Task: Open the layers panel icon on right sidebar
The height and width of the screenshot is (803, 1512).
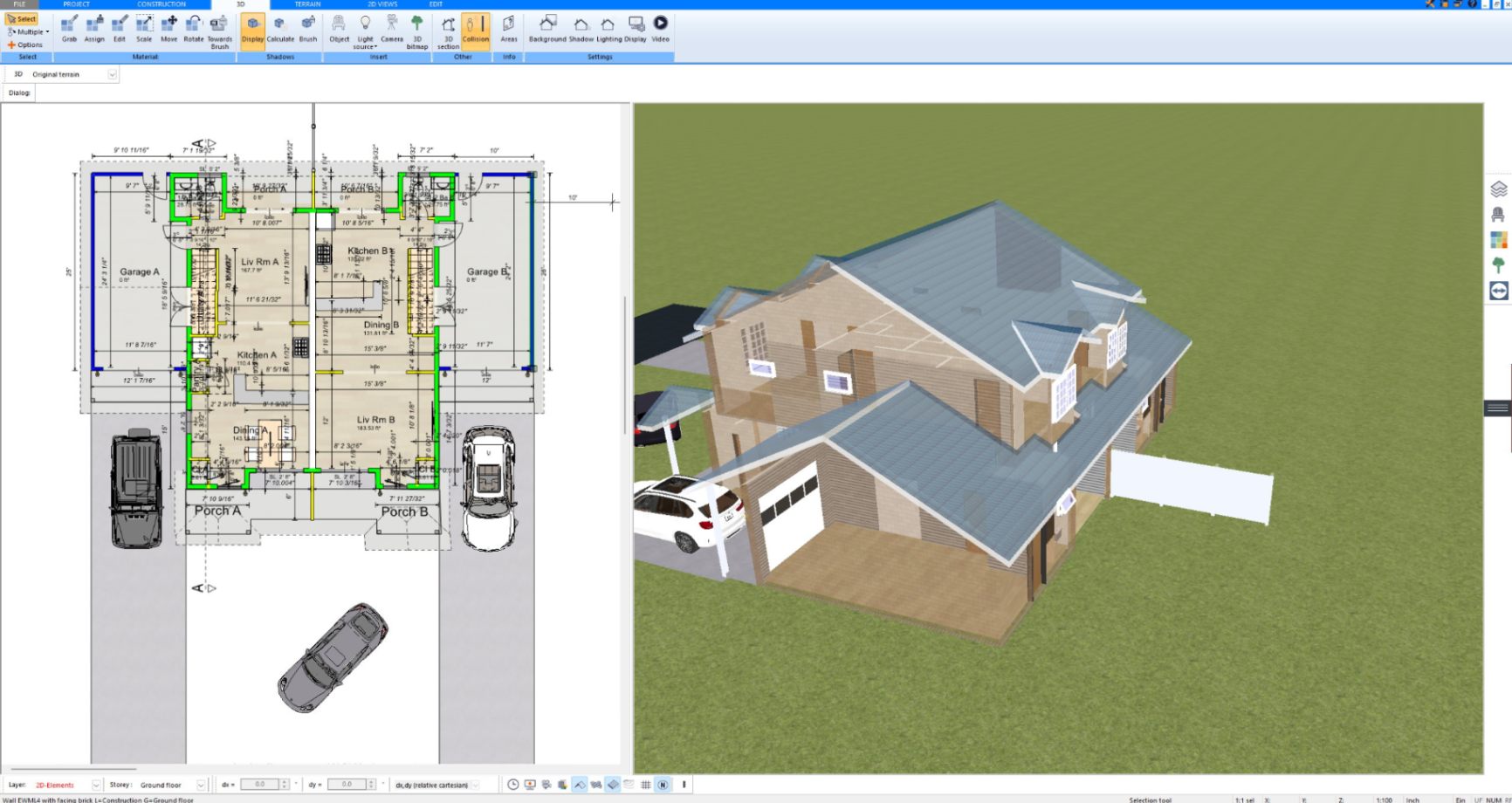Action: (1499, 189)
